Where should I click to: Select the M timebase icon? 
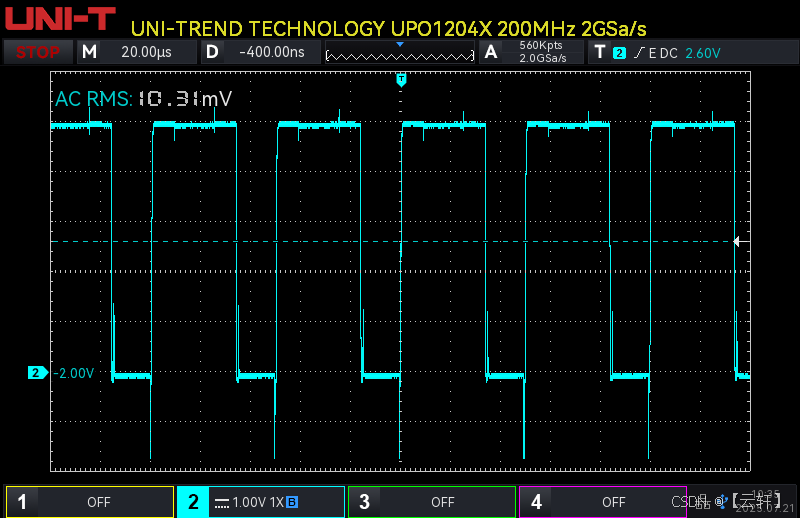[89, 52]
